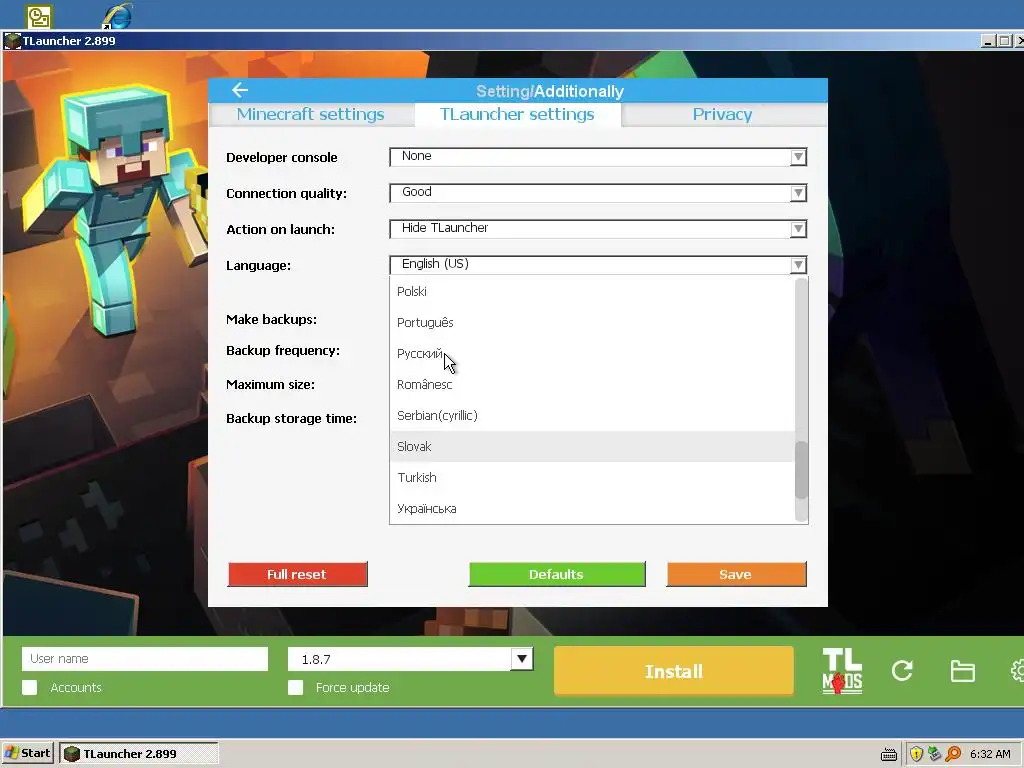Click the Force update label text
The height and width of the screenshot is (768, 1024).
point(353,688)
